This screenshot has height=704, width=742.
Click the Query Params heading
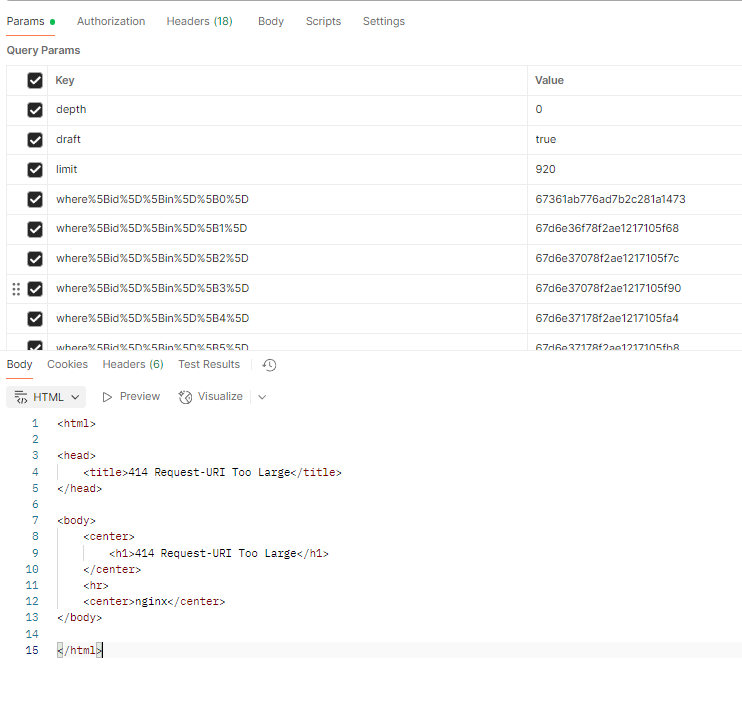tap(43, 50)
